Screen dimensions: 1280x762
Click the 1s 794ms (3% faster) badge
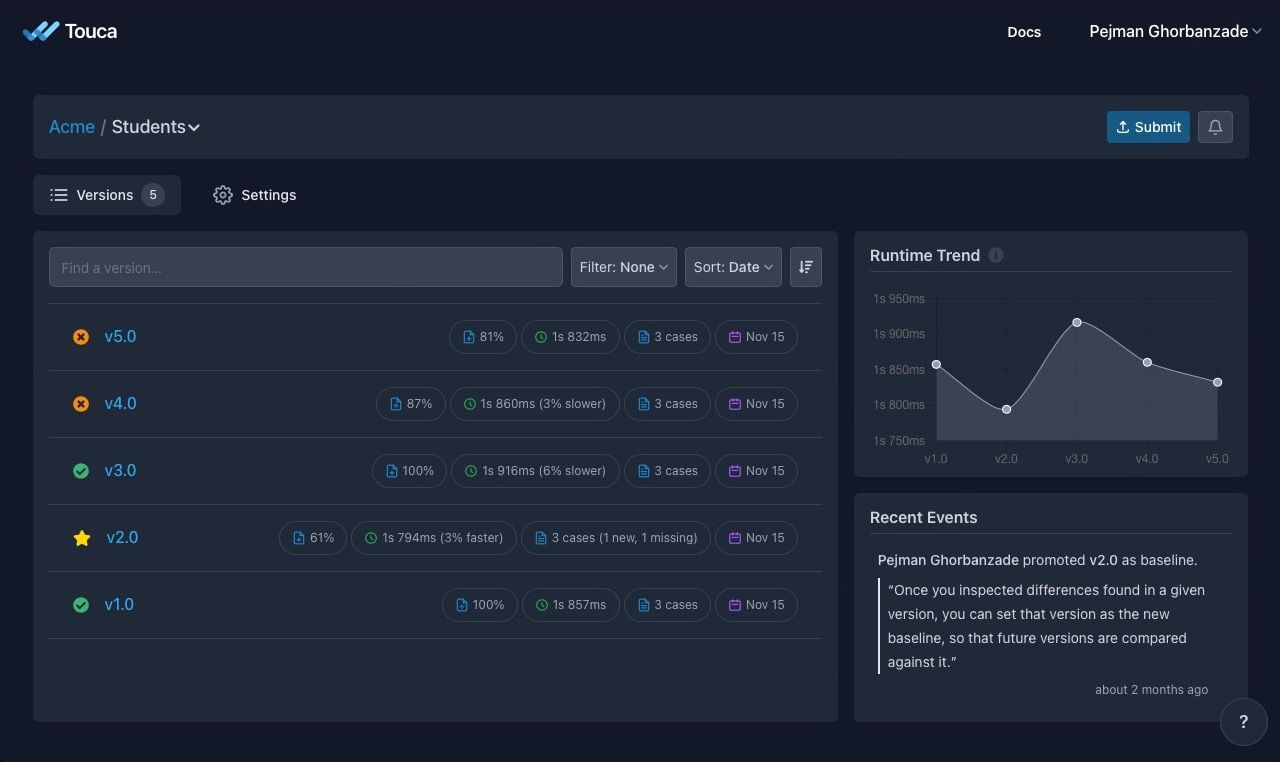tap(434, 538)
